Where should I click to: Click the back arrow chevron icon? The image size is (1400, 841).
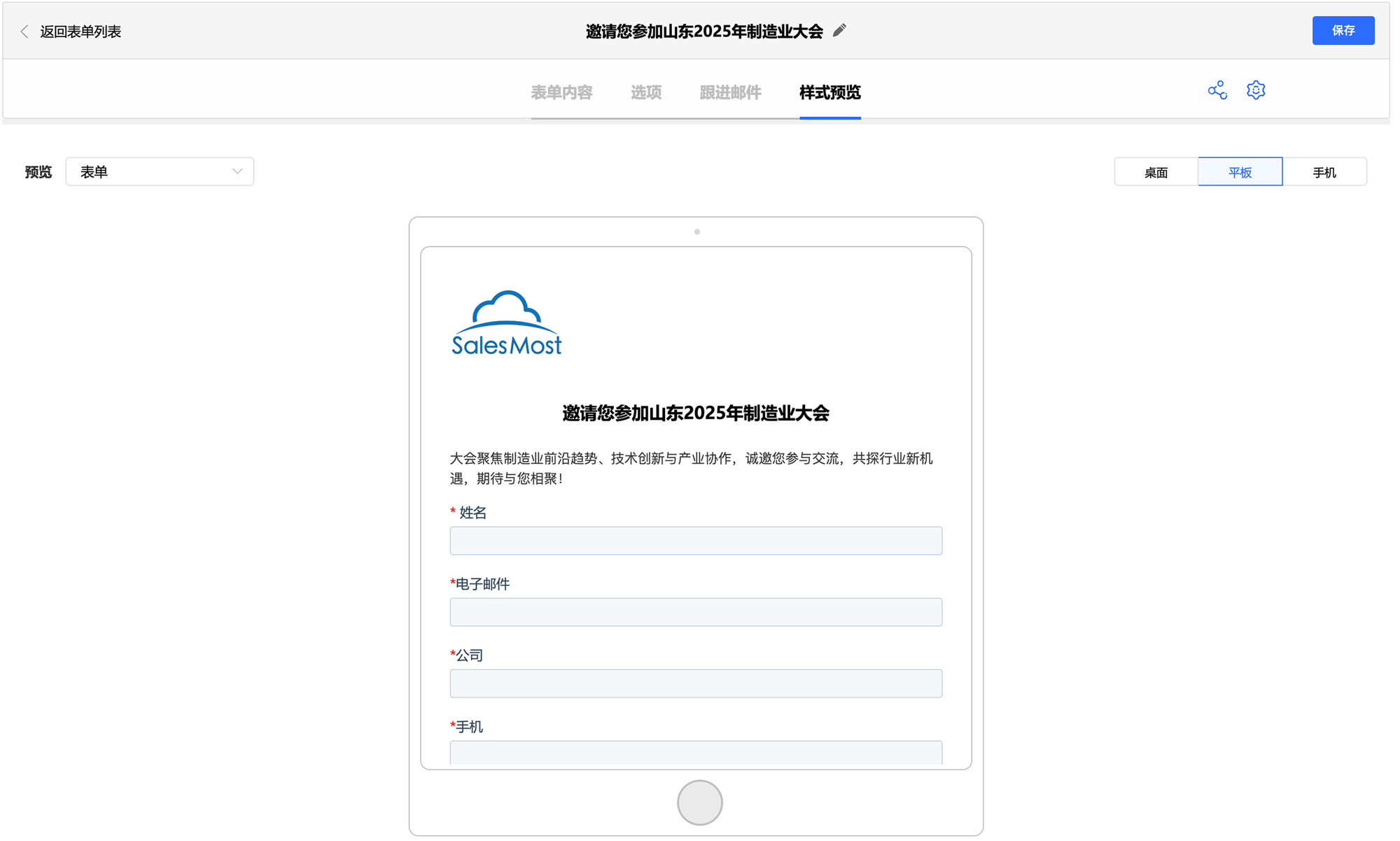(x=24, y=31)
